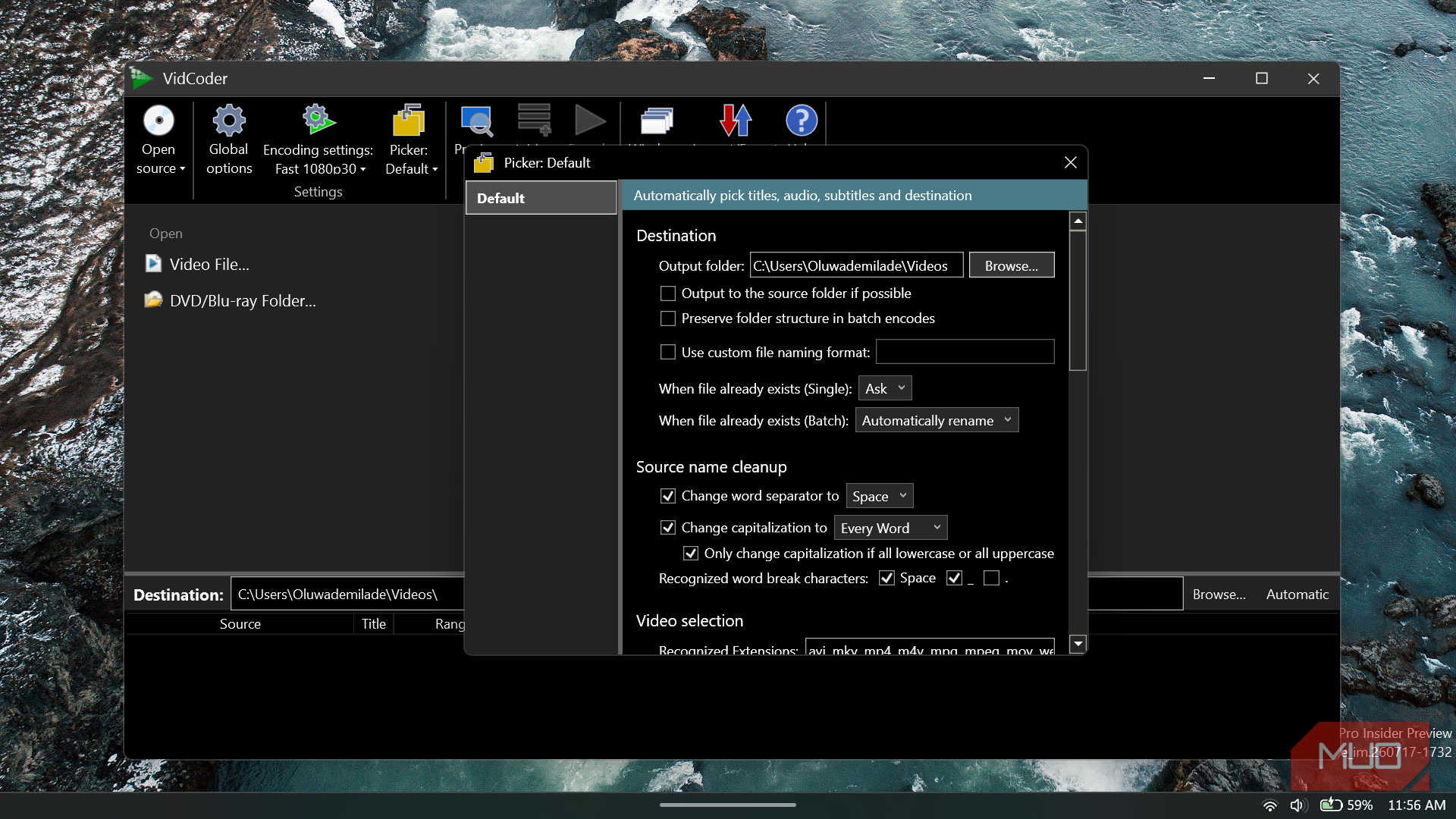This screenshot has width=1456, height=819.
Task: Click the DVD/Blu-ray folder icon
Action: click(x=153, y=300)
